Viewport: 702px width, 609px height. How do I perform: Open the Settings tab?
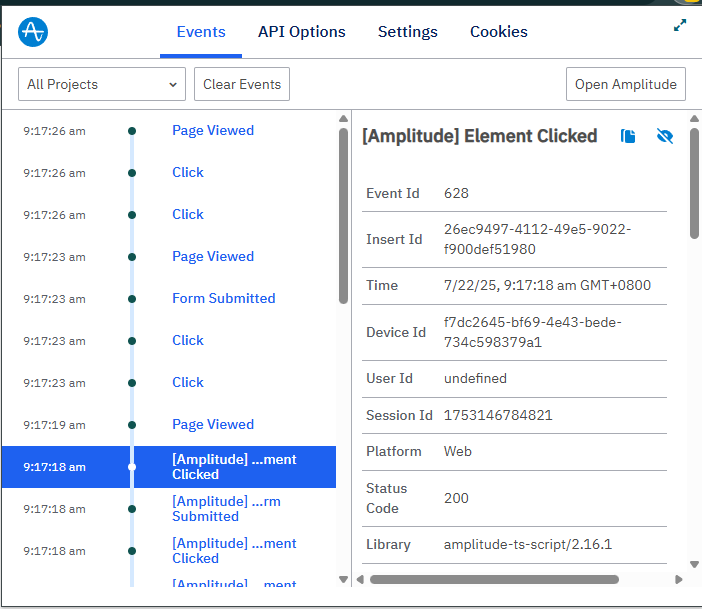[407, 32]
